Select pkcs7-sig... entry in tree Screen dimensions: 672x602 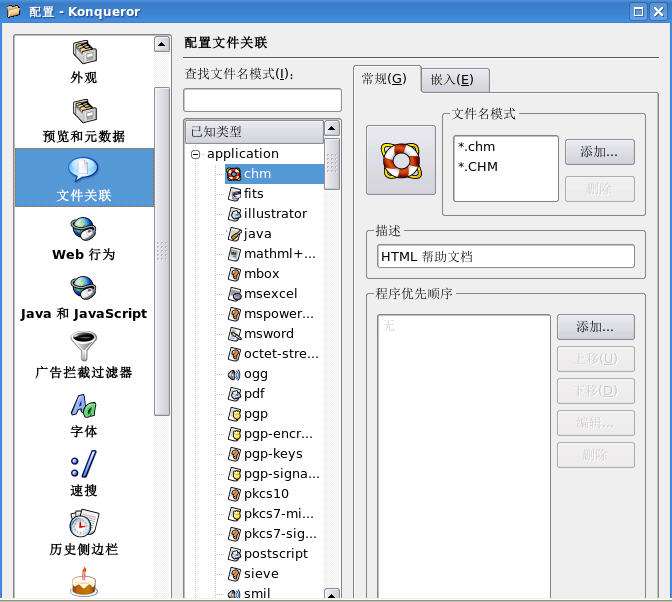pos(280,534)
